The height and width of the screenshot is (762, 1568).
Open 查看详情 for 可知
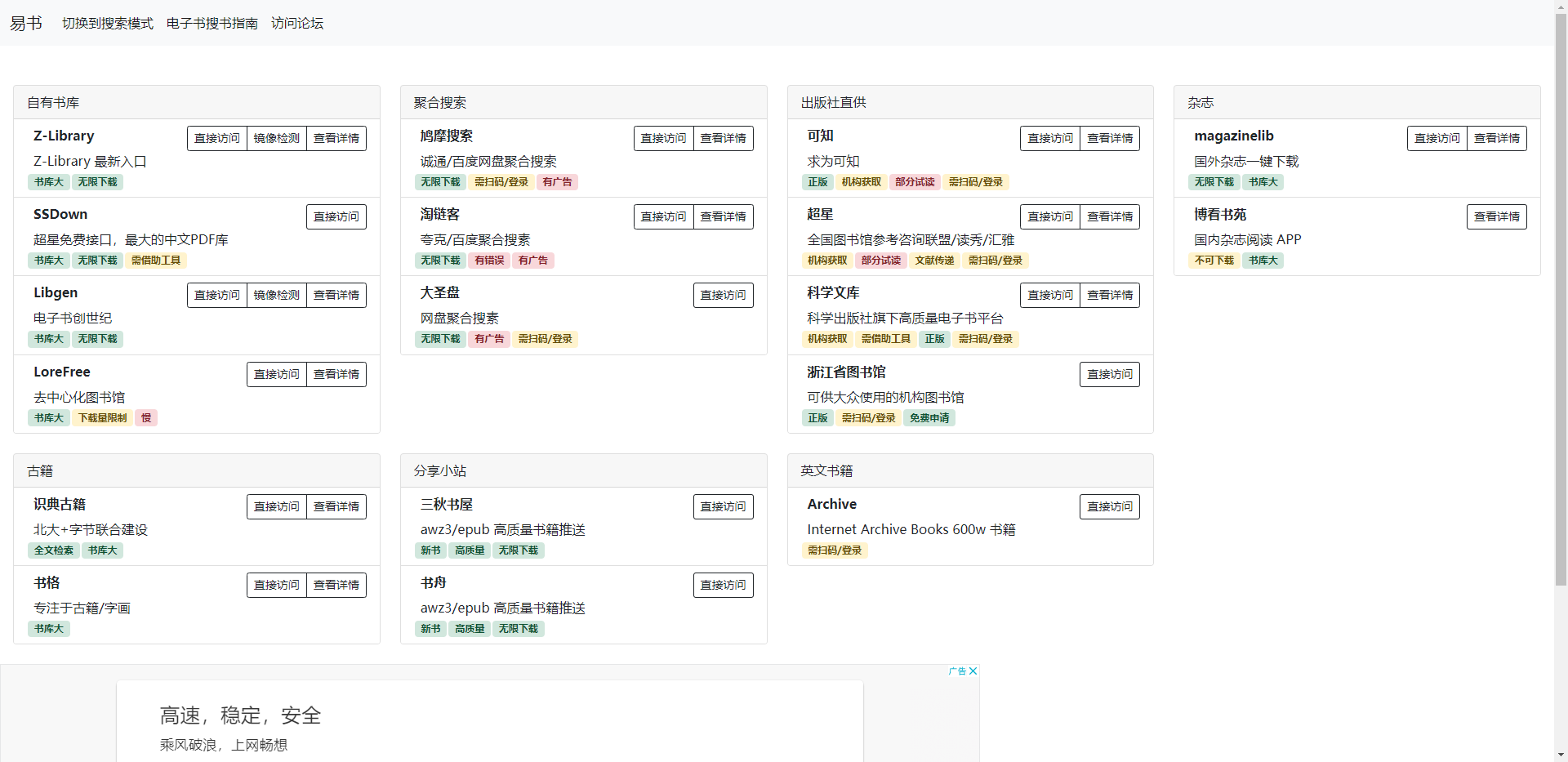point(1110,138)
